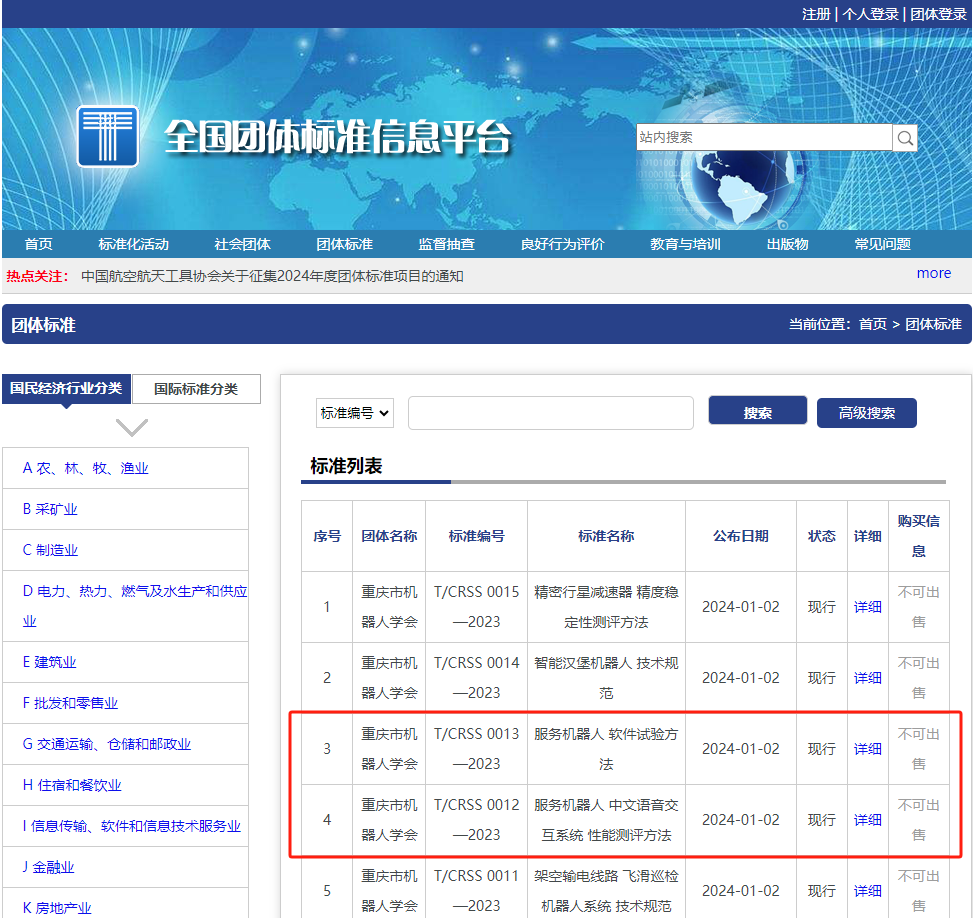
Task: Open 注册 link at top right
Action: [816, 14]
